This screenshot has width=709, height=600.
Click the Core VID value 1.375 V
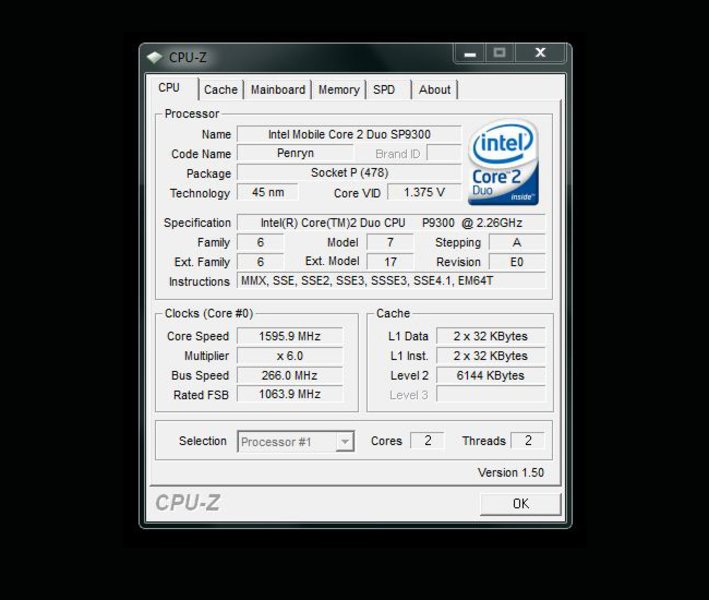point(424,192)
